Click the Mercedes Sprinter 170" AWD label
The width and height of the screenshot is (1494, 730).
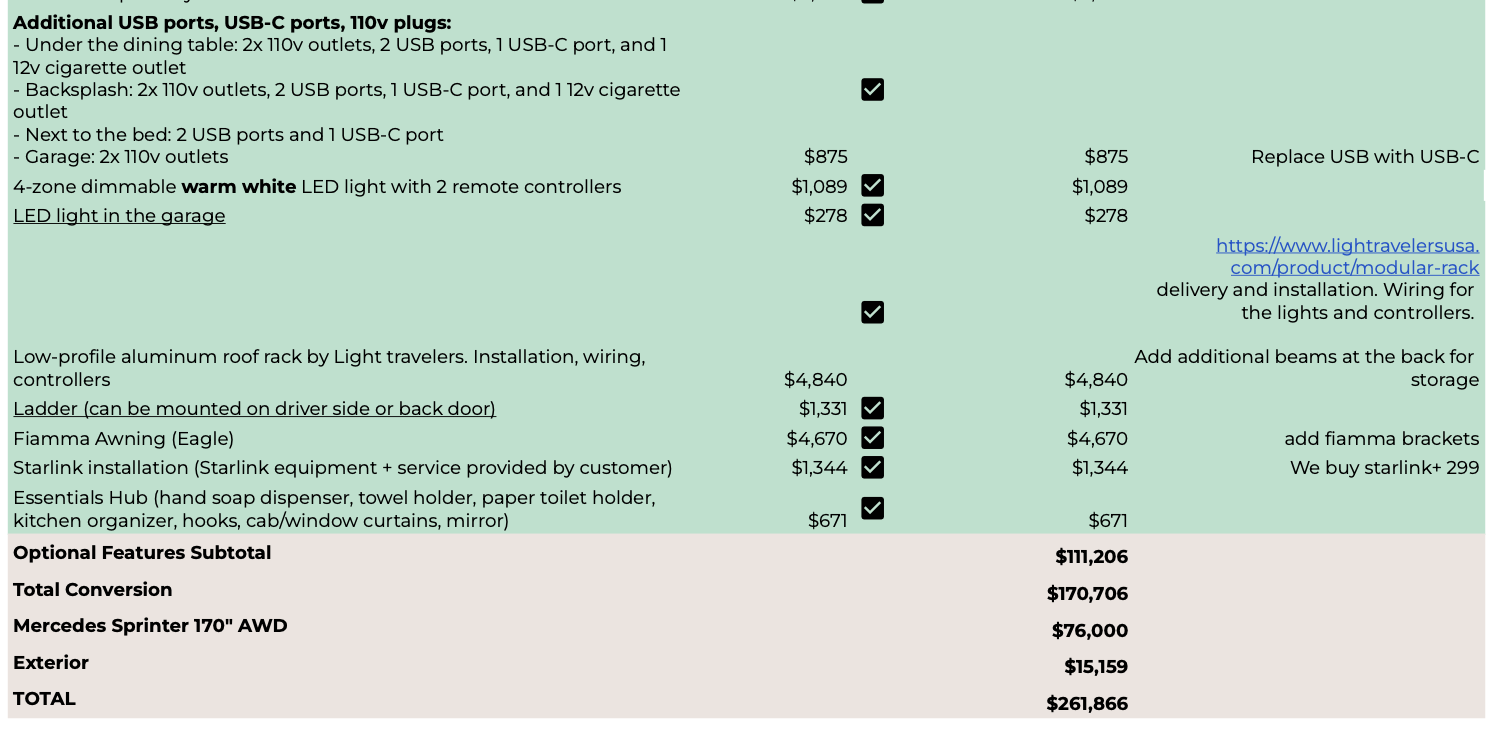[150, 626]
